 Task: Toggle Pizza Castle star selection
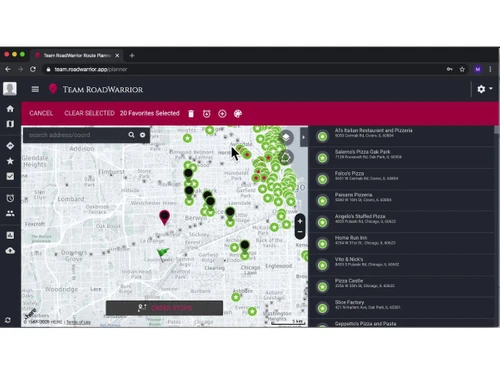tap(322, 287)
